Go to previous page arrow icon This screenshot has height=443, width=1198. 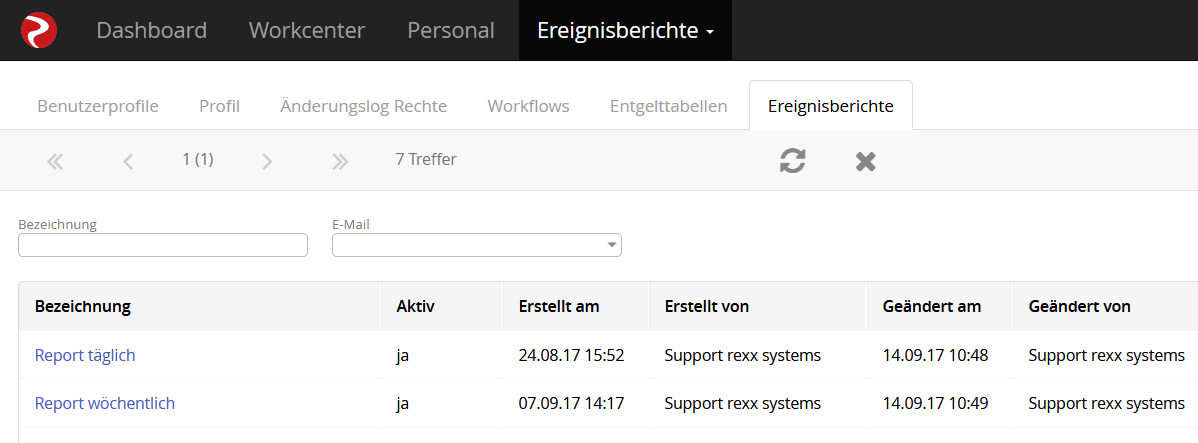pyautogui.click(x=128, y=161)
